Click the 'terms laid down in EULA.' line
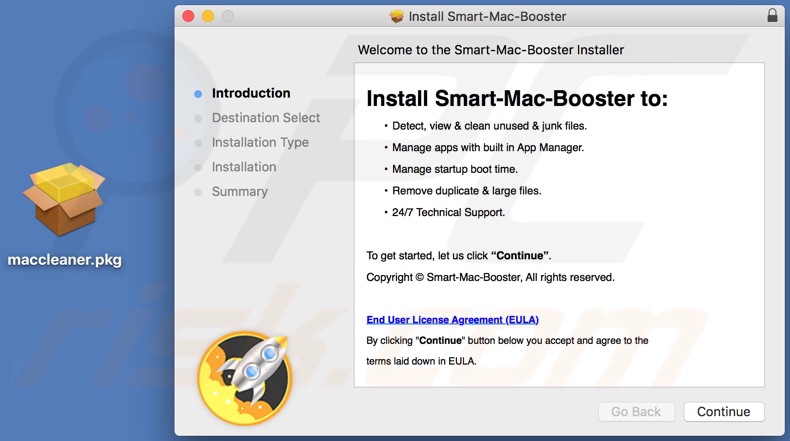This screenshot has width=790, height=441. (x=421, y=361)
